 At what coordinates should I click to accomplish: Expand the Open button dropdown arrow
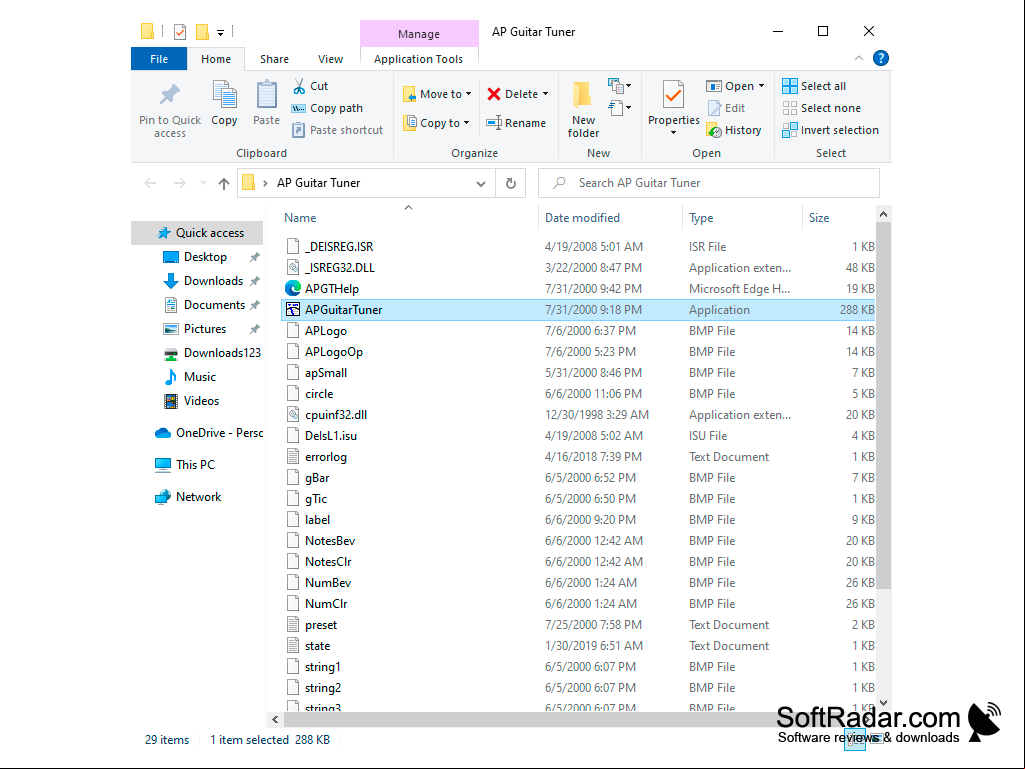(761, 86)
